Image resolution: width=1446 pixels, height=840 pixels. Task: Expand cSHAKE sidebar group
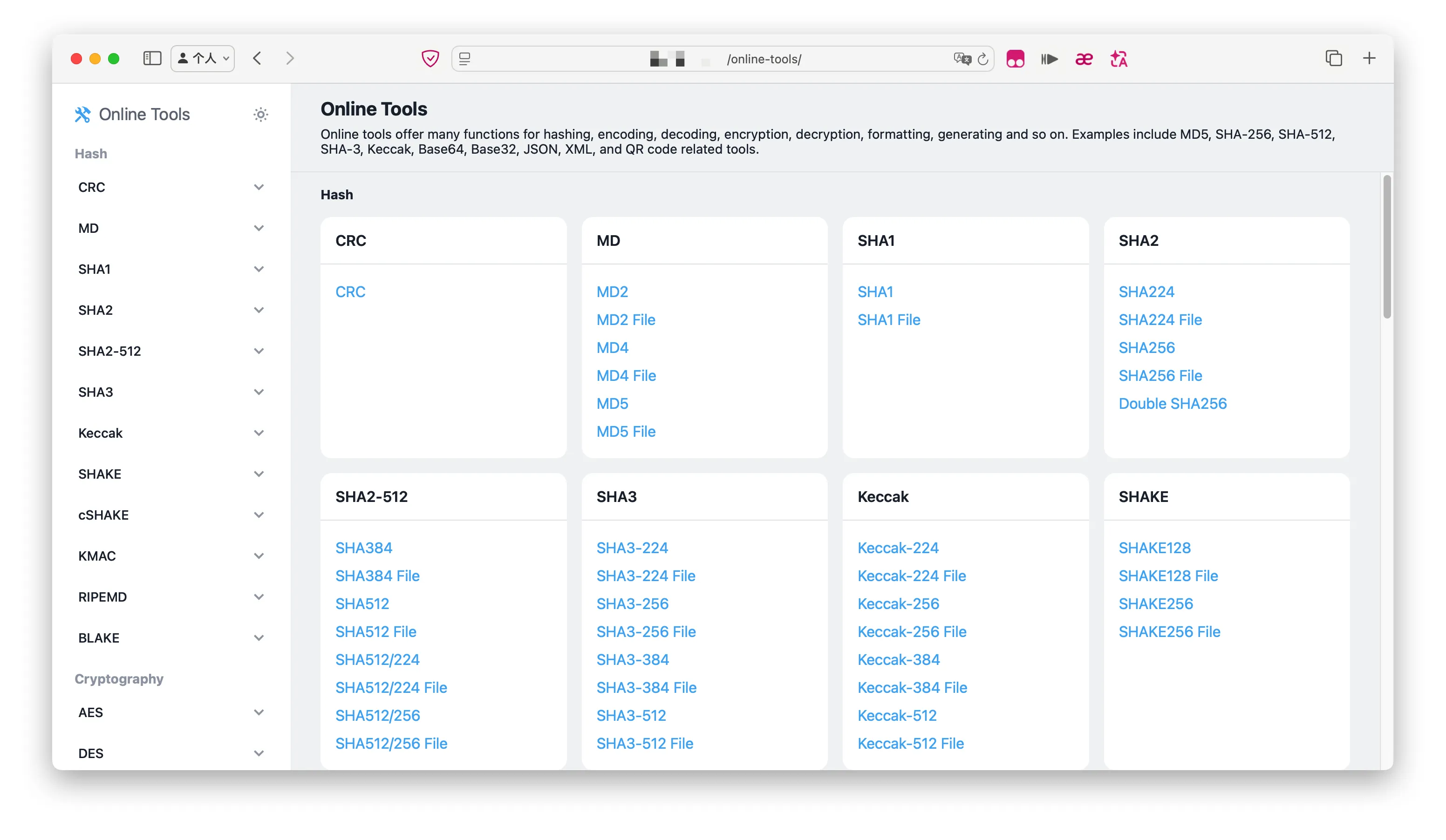pyautogui.click(x=171, y=515)
